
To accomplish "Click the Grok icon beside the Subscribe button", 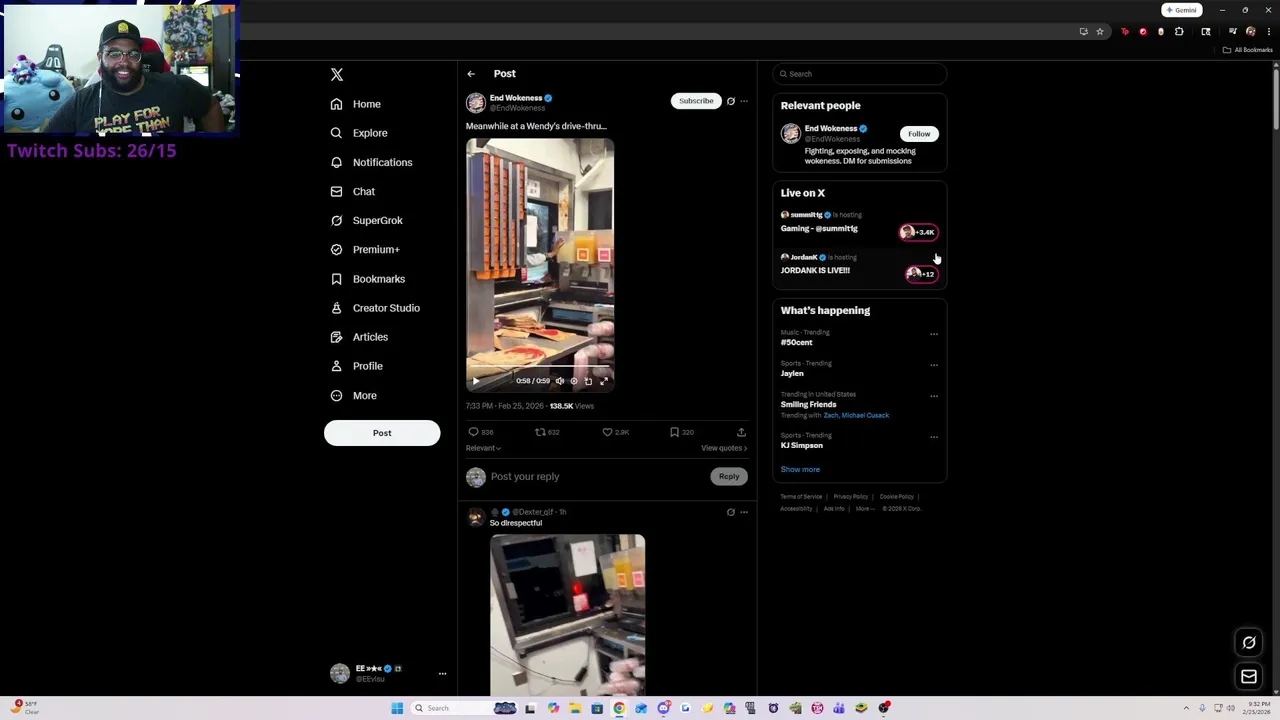I will pyautogui.click(x=730, y=101).
